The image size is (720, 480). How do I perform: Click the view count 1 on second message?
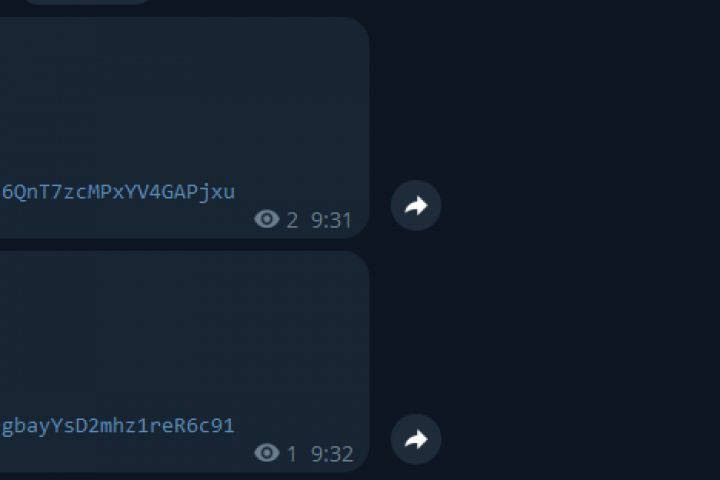pyautogui.click(x=292, y=454)
